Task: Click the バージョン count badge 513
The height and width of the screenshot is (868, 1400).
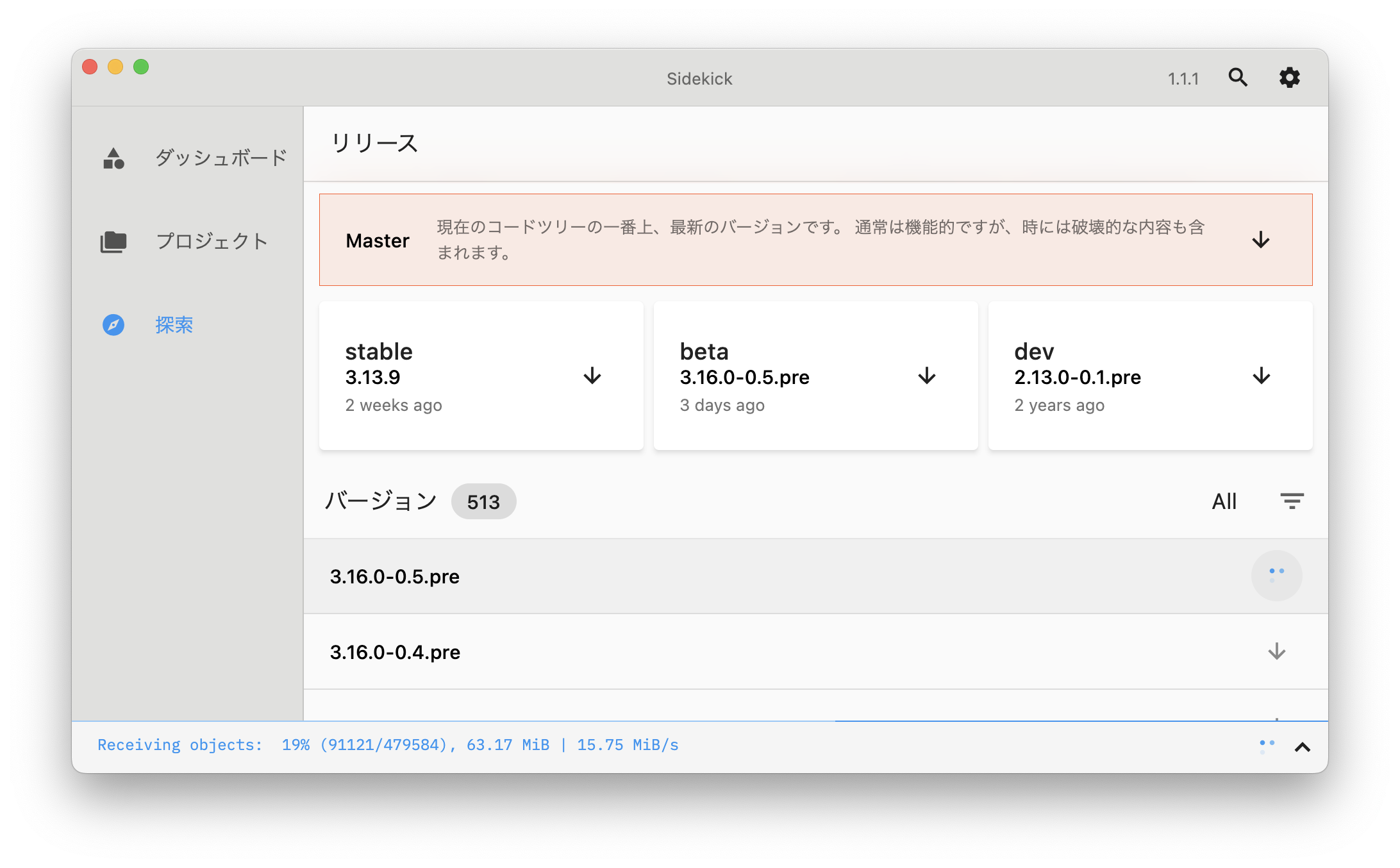Action: [x=484, y=501]
